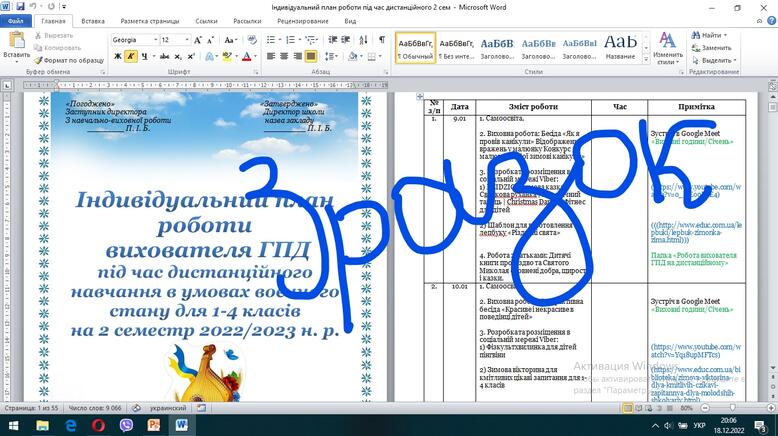Viewport: 778px width, 436px height.
Task: Click украинский language in status bar
Action: point(168,408)
